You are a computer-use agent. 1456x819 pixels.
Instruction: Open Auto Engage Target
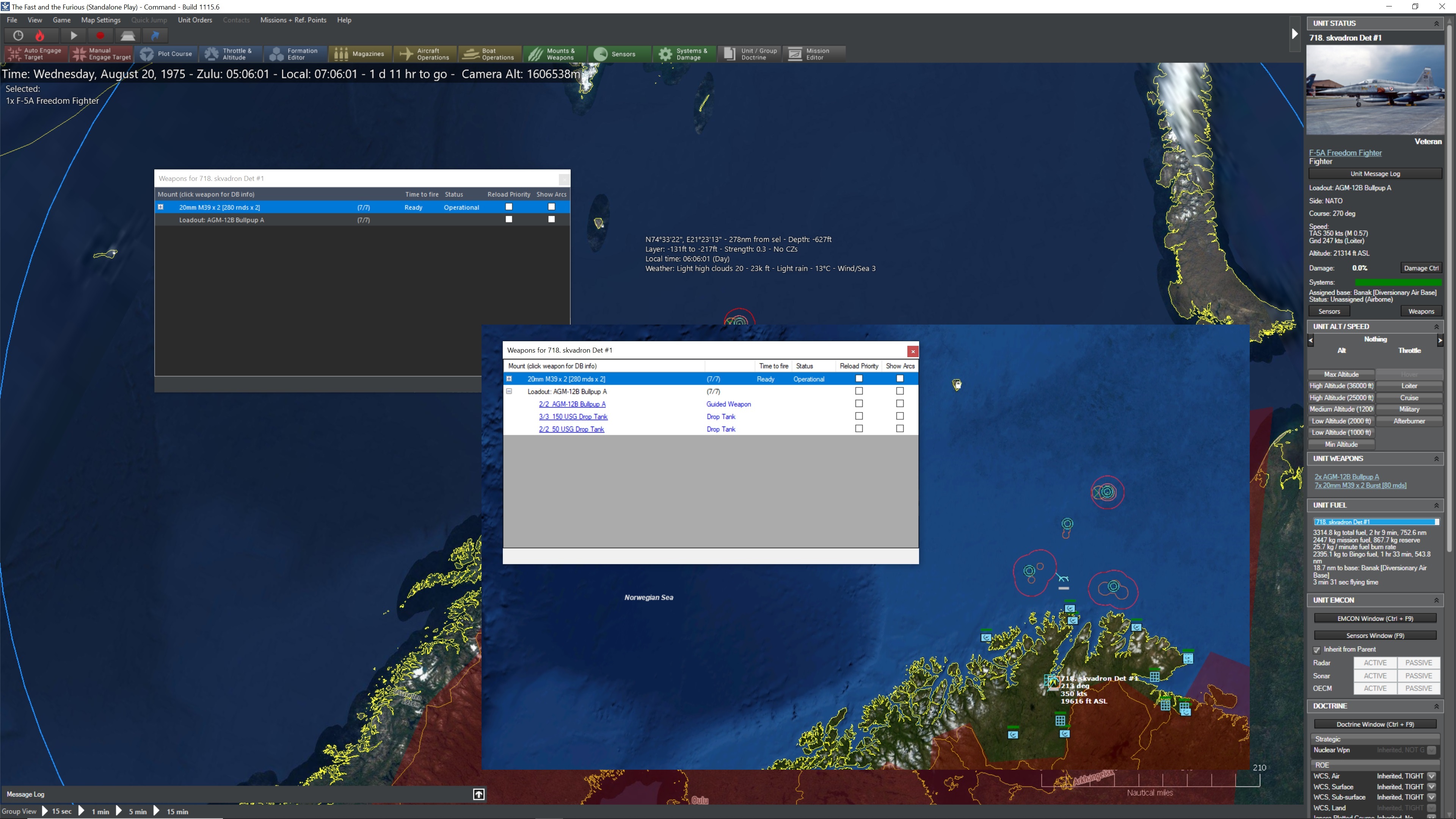click(x=36, y=54)
